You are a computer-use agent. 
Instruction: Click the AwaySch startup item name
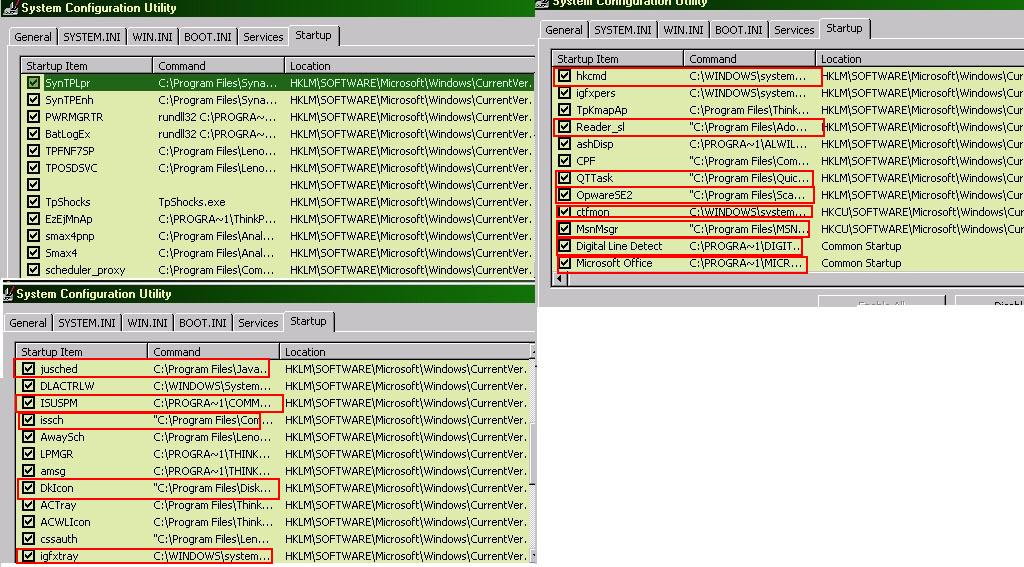click(x=62, y=437)
